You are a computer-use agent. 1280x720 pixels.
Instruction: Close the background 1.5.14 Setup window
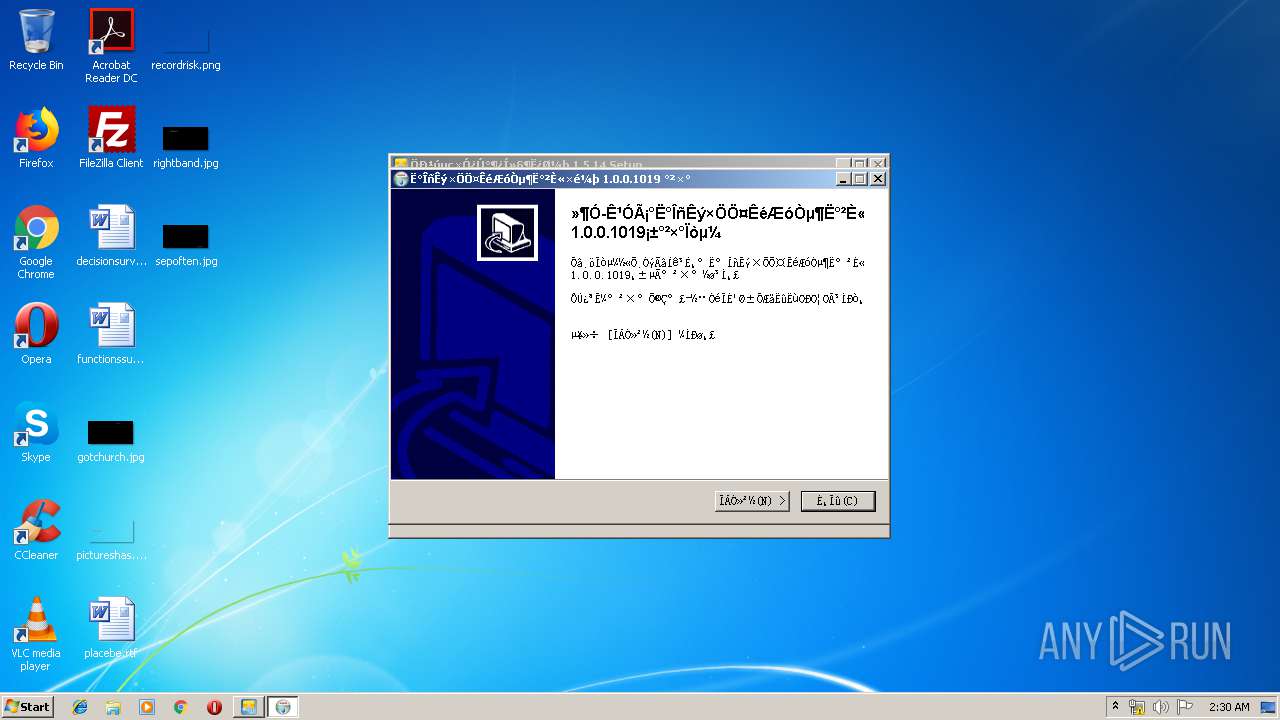point(877,163)
